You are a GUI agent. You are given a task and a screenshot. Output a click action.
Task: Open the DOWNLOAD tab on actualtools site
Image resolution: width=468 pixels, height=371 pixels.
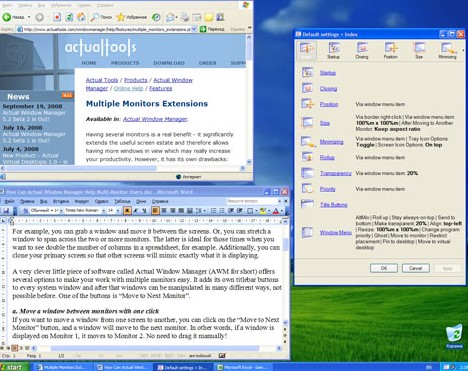click(x=169, y=63)
